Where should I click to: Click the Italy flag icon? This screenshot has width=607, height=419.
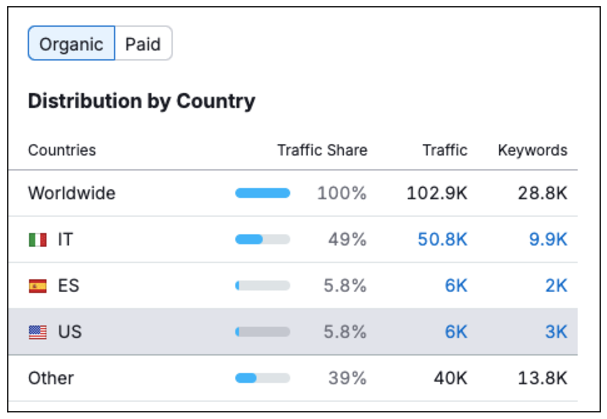[38, 240]
